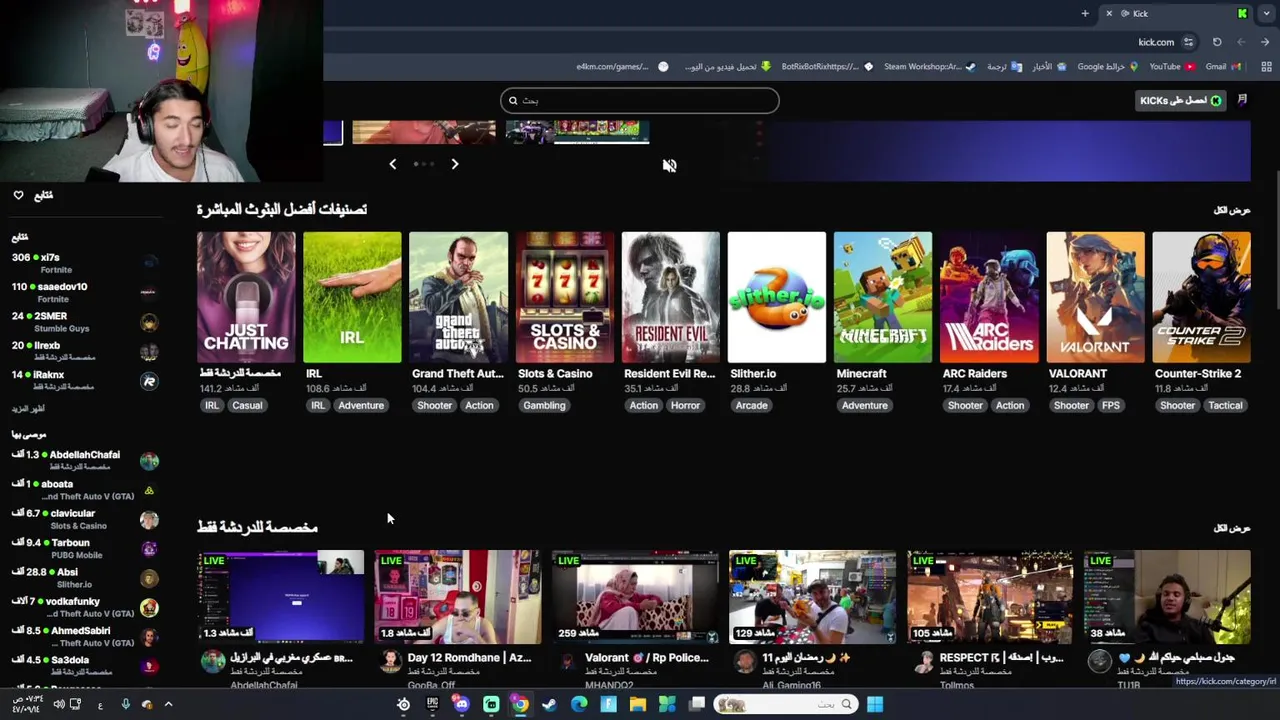The height and width of the screenshot is (720, 1280).
Task: Open the RESPECT live stream thumbnail
Action: click(990, 597)
